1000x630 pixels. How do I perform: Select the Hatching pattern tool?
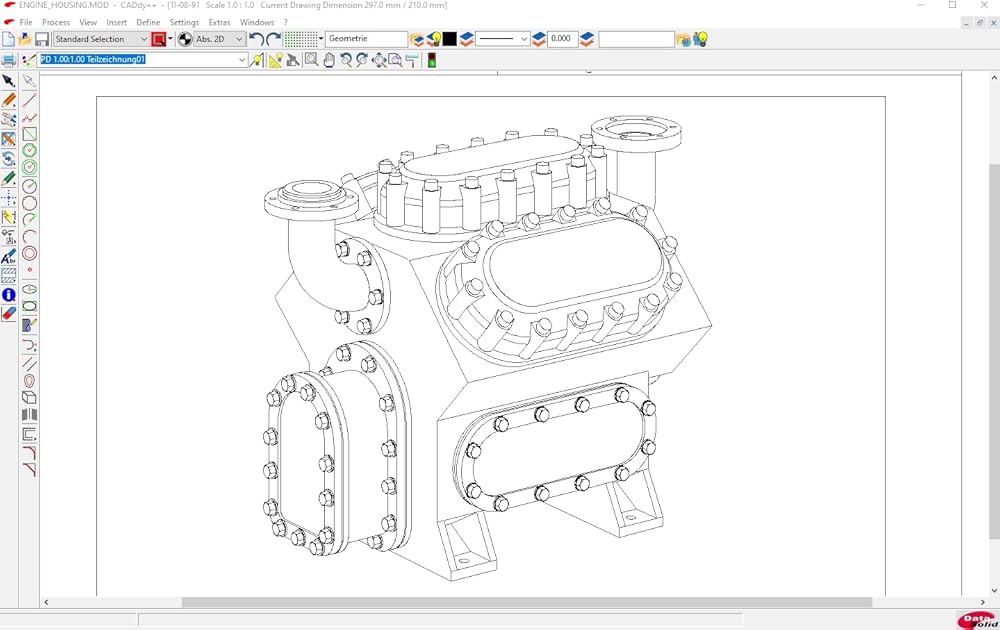(9, 275)
